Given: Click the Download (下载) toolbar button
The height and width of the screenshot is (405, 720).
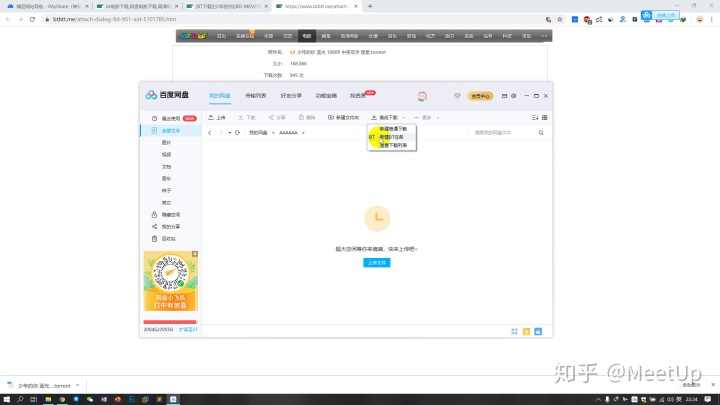Looking at the screenshot, I should [x=247, y=118].
